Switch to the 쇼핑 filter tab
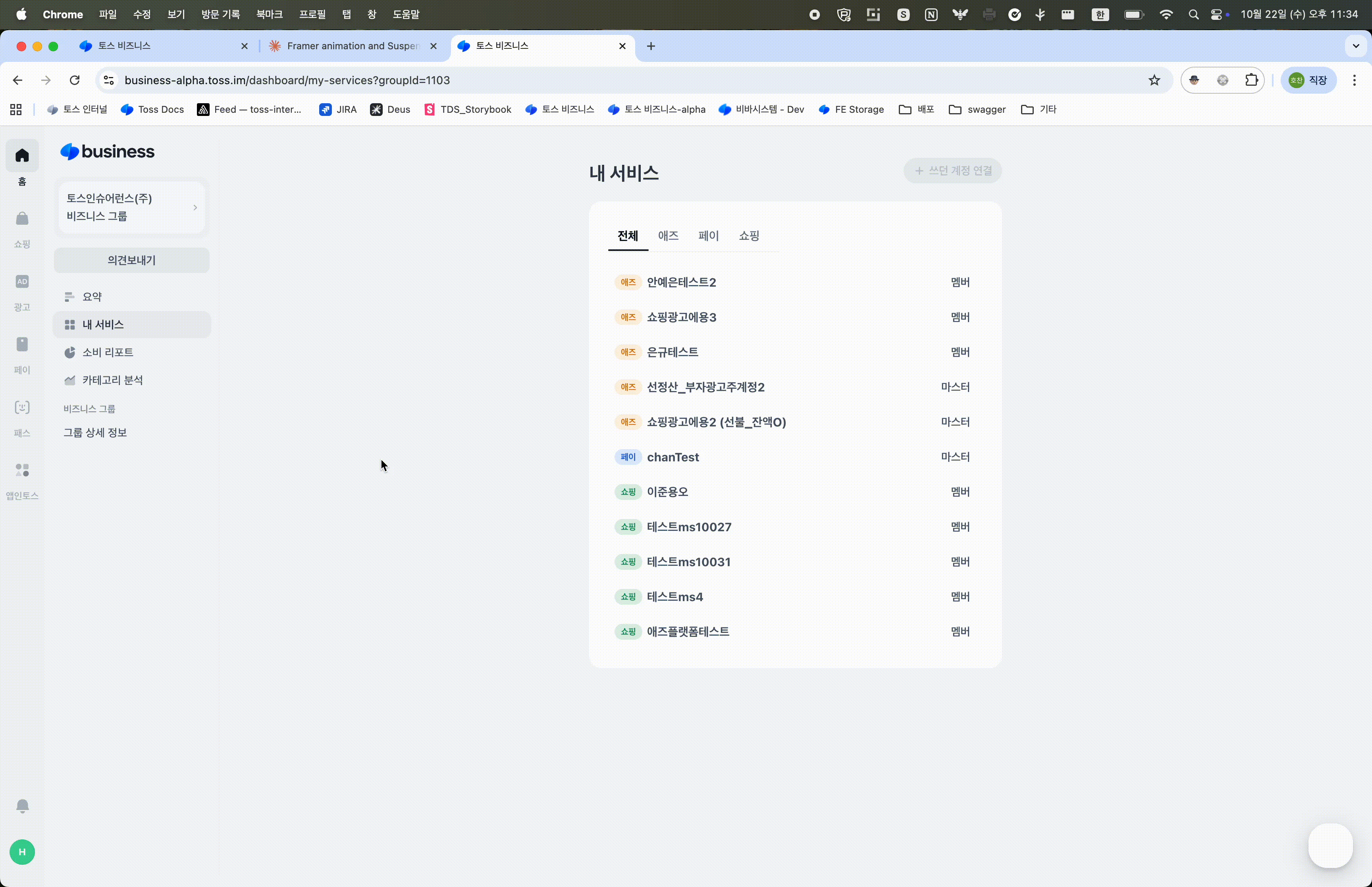Screen dimensions: 1372x887 pyautogui.click(x=748, y=235)
